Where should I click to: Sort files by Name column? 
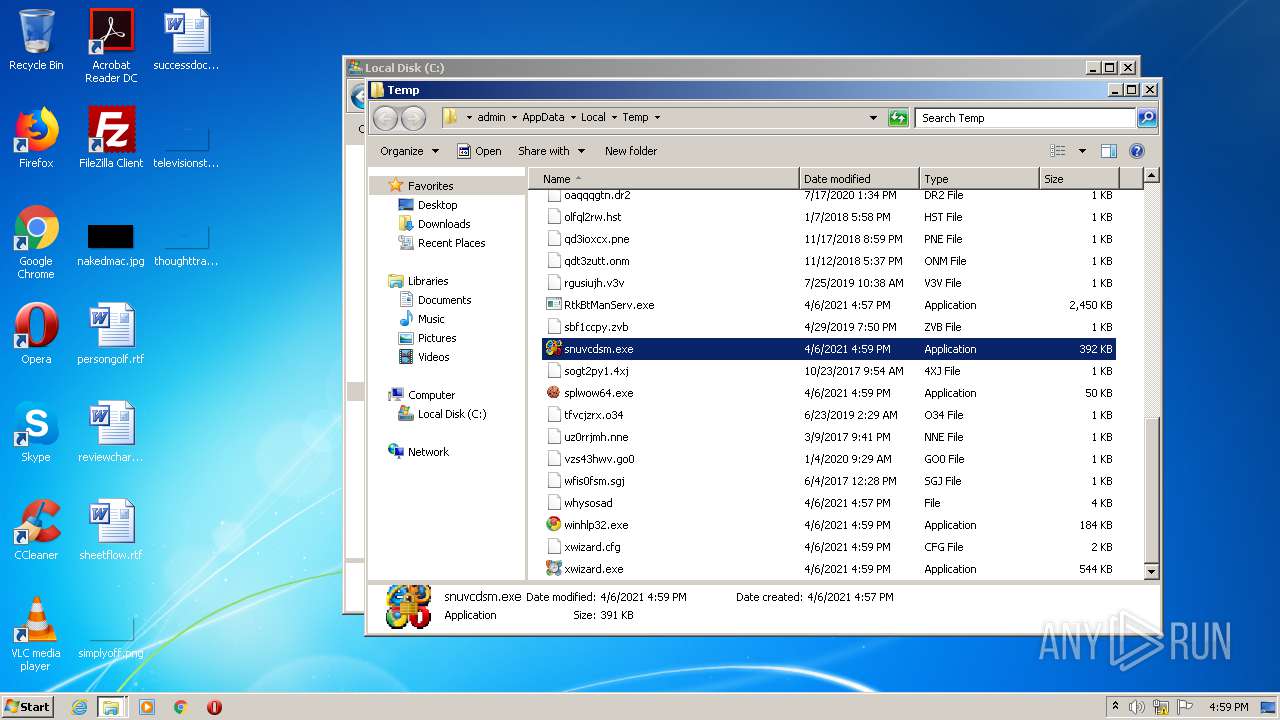pos(664,179)
